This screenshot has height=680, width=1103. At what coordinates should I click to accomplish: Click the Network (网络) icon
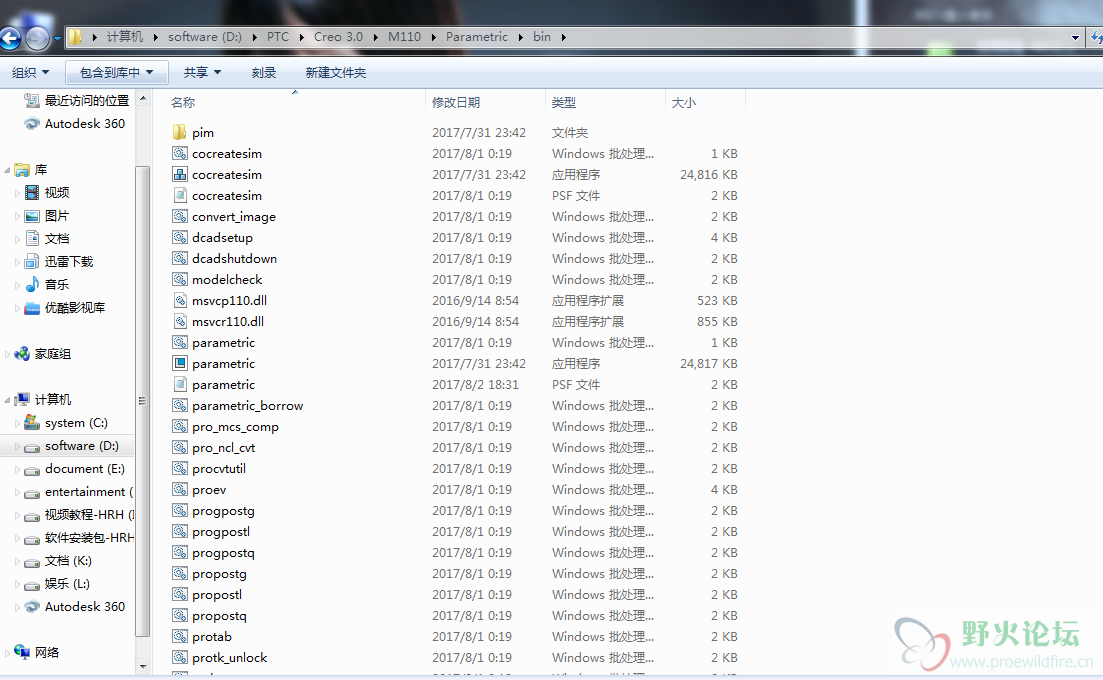click(x=22, y=652)
